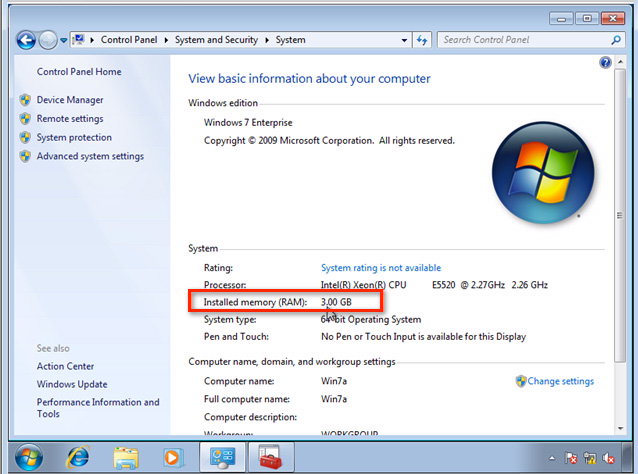Image resolution: width=638 pixels, height=474 pixels.
Task: Click the 3.00 GB memory value
Action: [336, 302]
